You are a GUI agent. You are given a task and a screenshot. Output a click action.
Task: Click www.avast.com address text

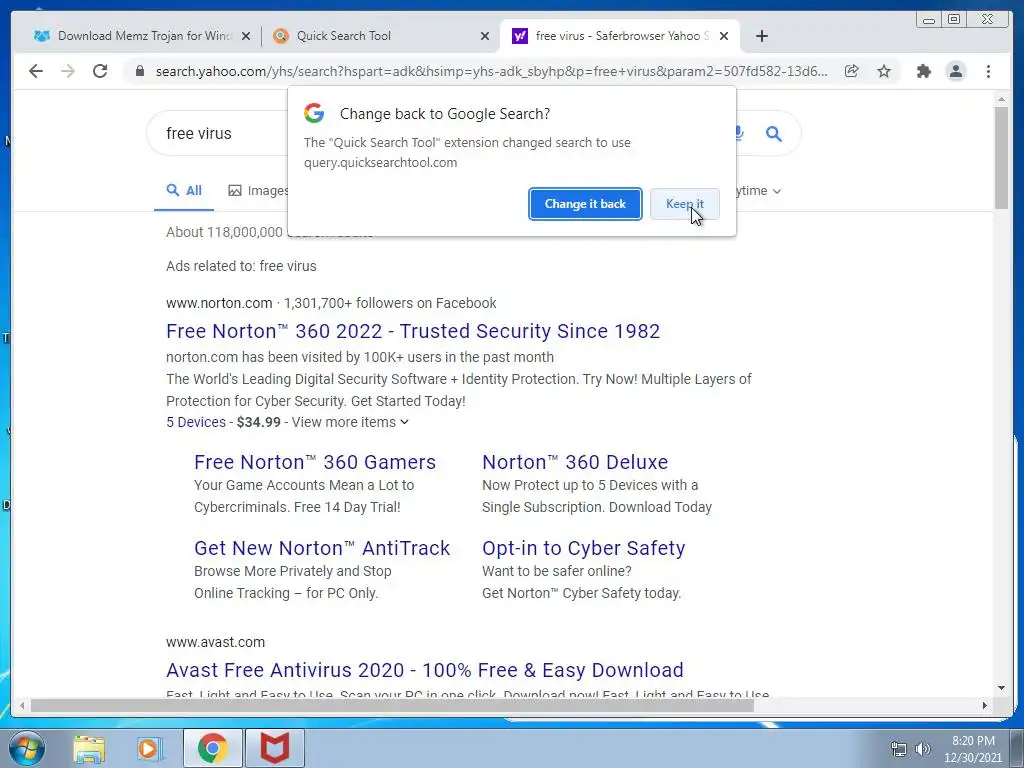point(216,642)
